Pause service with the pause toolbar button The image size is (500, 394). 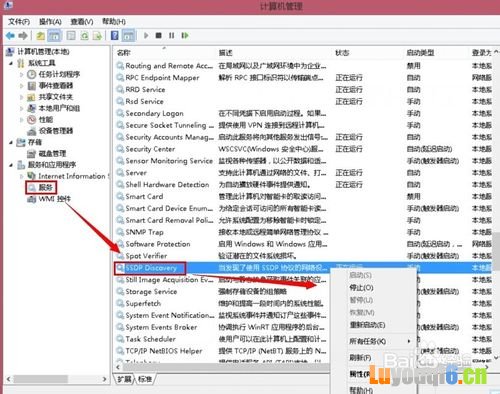coord(171,35)
